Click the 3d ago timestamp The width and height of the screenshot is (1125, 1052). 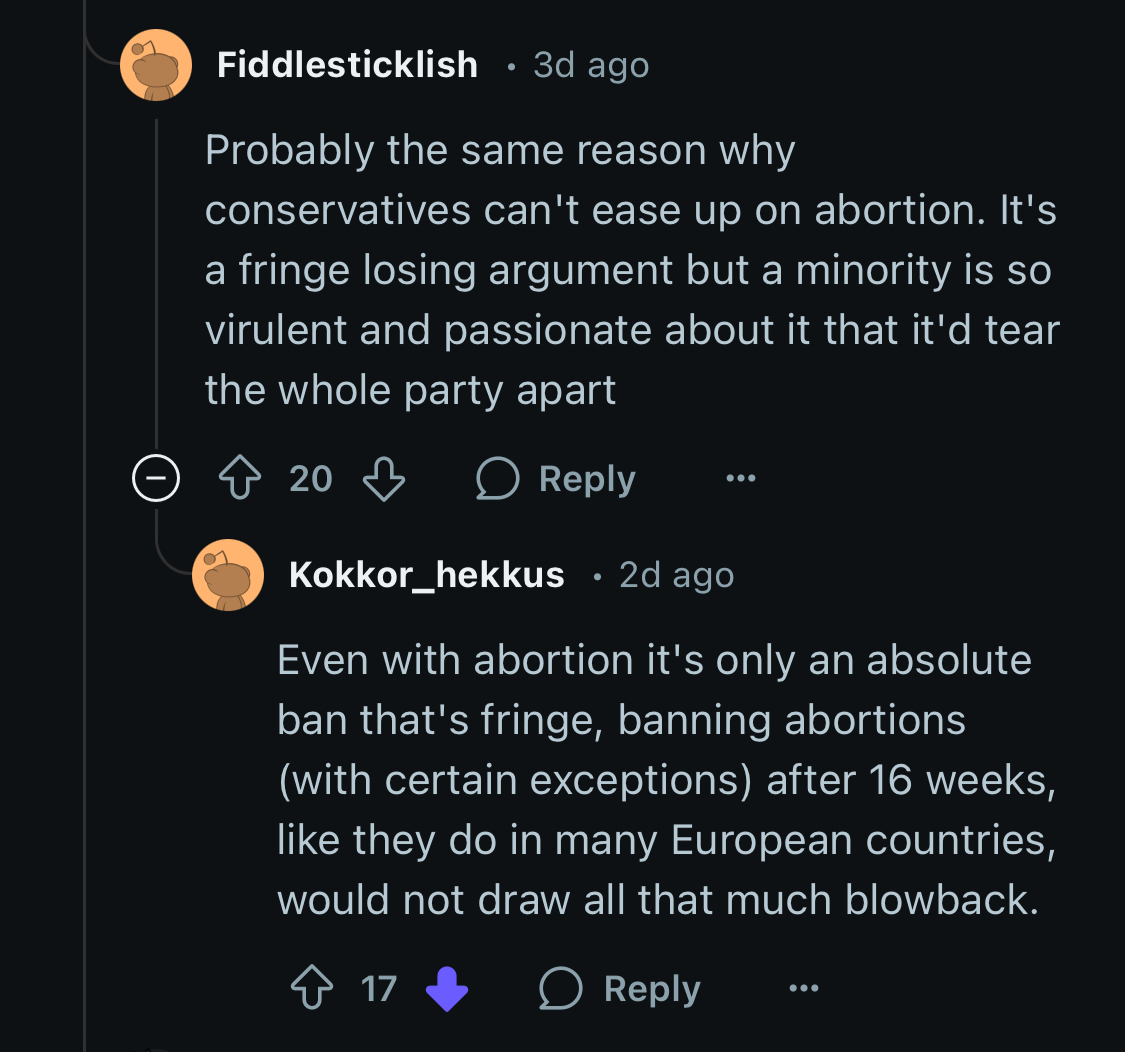pos(591,65)
